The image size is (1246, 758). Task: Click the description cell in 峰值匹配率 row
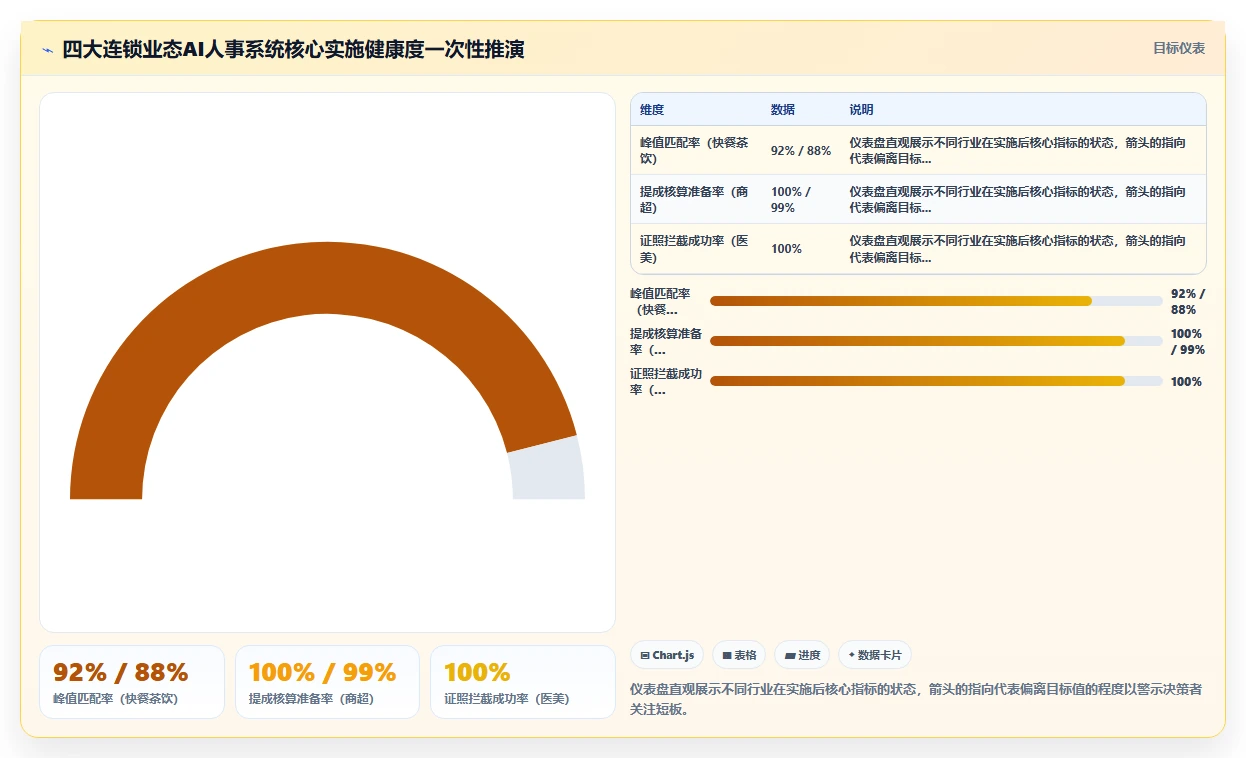click(1023, 150)
